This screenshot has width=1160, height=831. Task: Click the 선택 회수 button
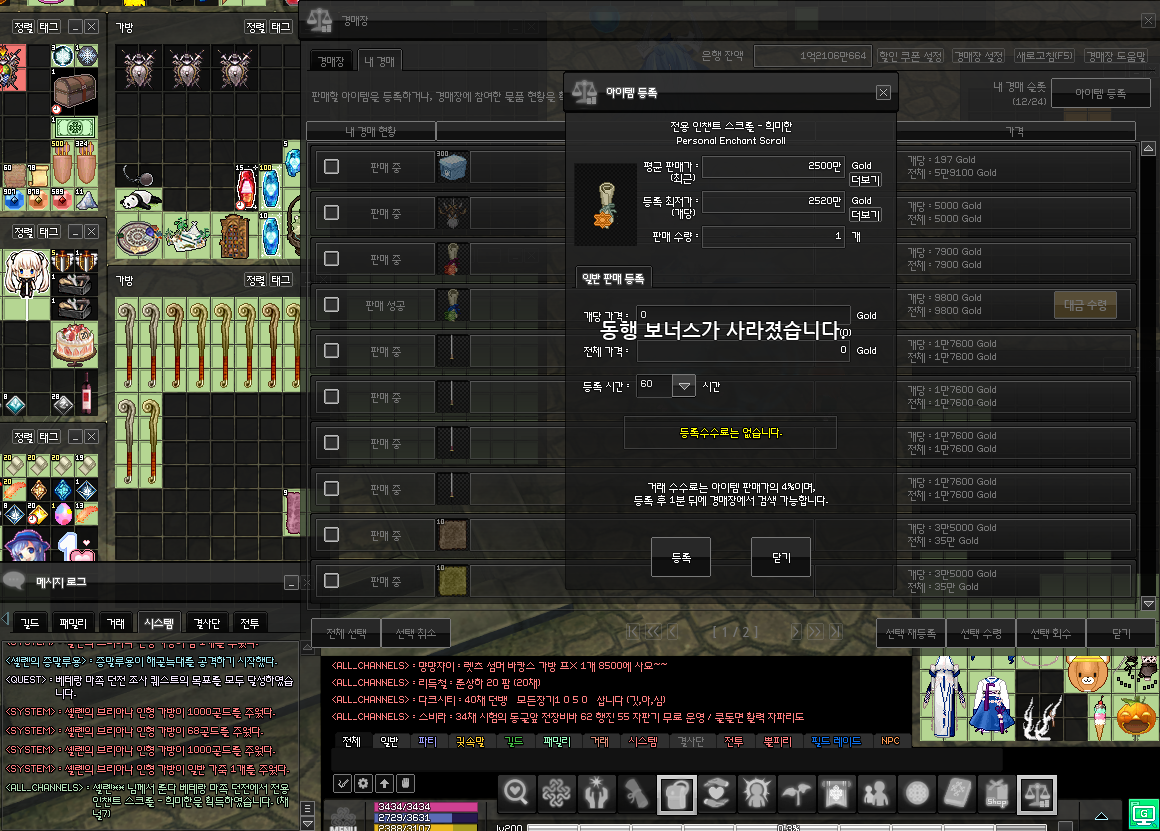click(x=1051, y=633)
